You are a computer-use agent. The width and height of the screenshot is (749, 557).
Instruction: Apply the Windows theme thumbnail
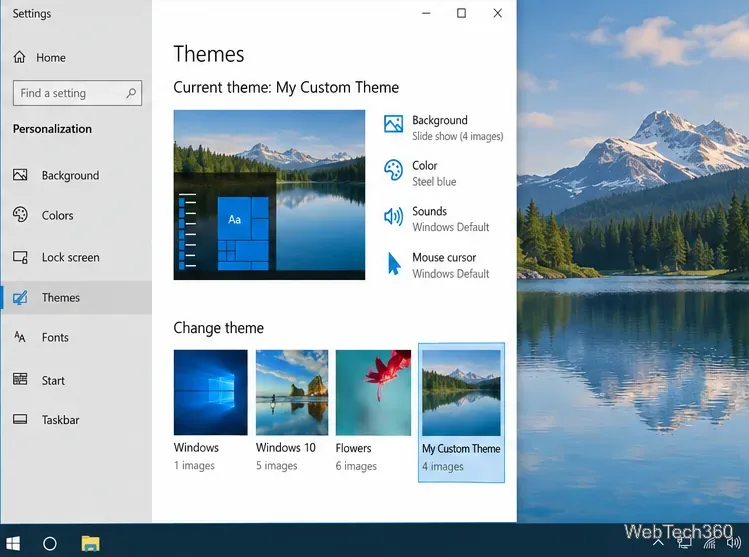[x=211, y=392]
